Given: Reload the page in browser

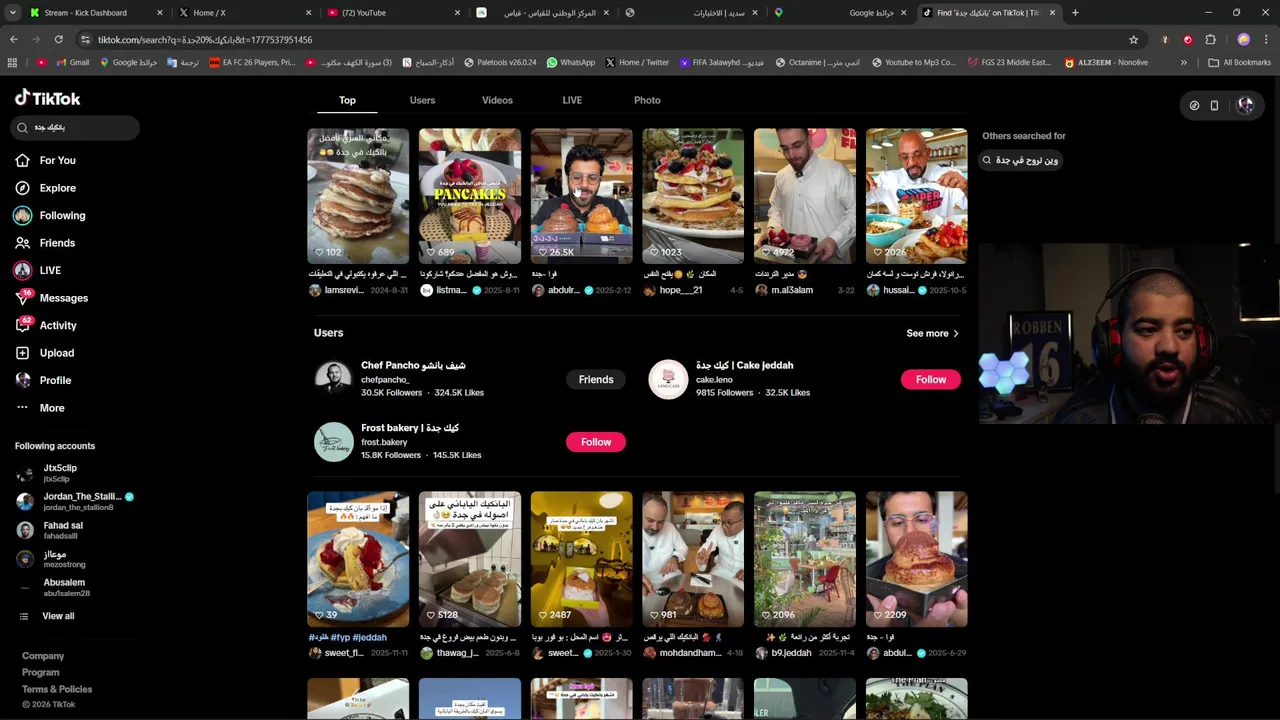Looking at the screenshot, I should (x=58, y=39).
